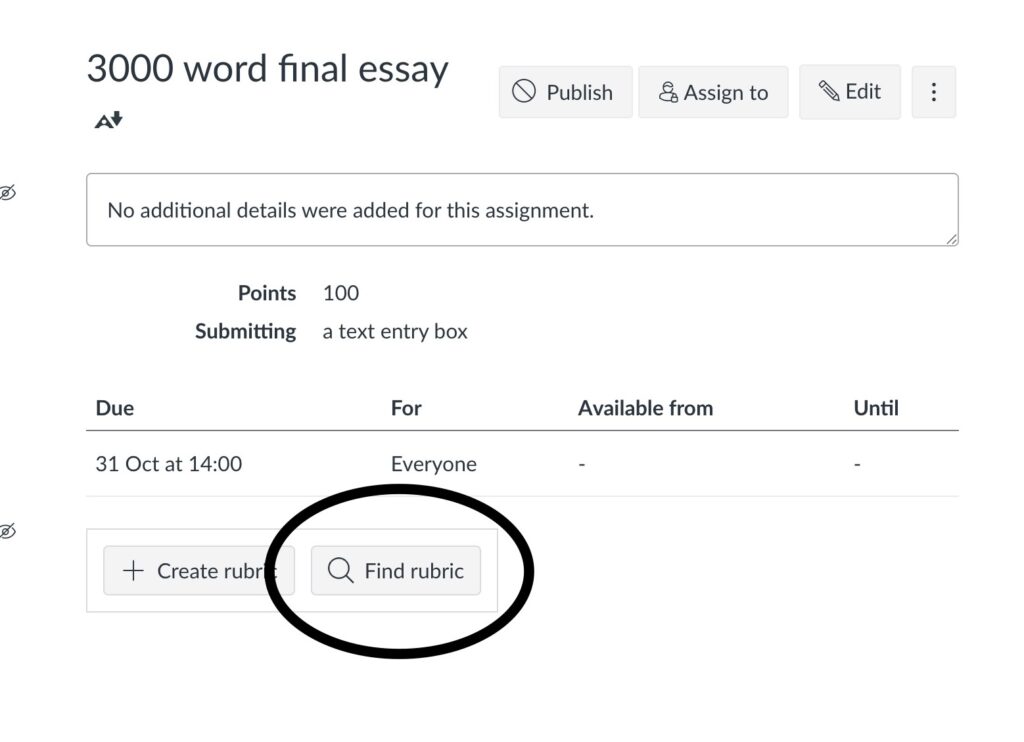Click the "Due" column header
Screen dimensions: 1024x742
(114, 408)
